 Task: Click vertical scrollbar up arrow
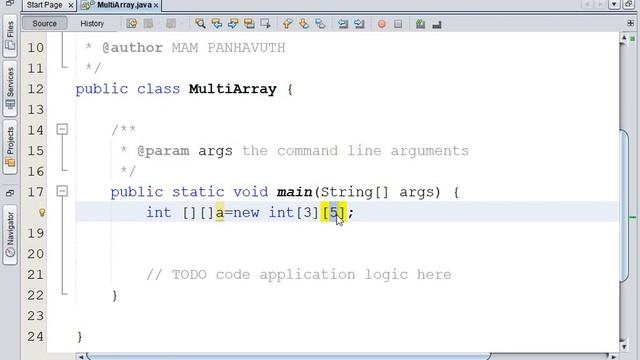[x=624, y=38]
